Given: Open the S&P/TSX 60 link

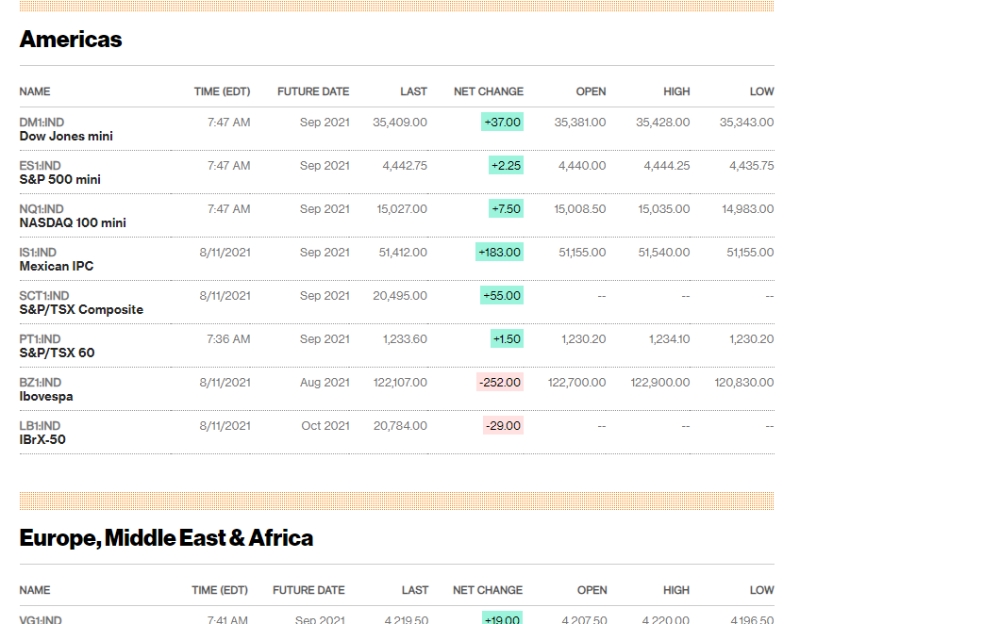Looking at the screenshot, I should tap(57, 353).
